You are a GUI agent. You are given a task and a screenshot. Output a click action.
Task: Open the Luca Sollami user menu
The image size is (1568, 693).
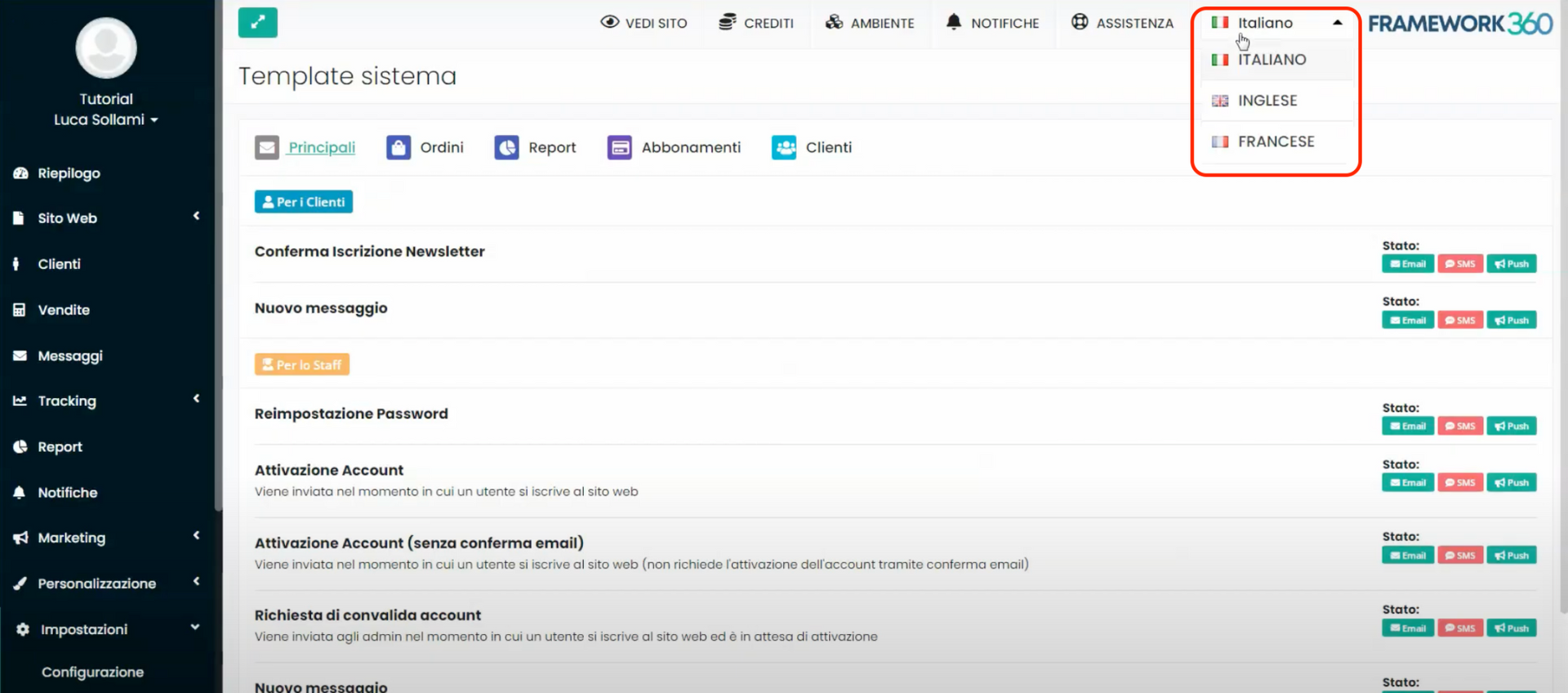[106, 119]
